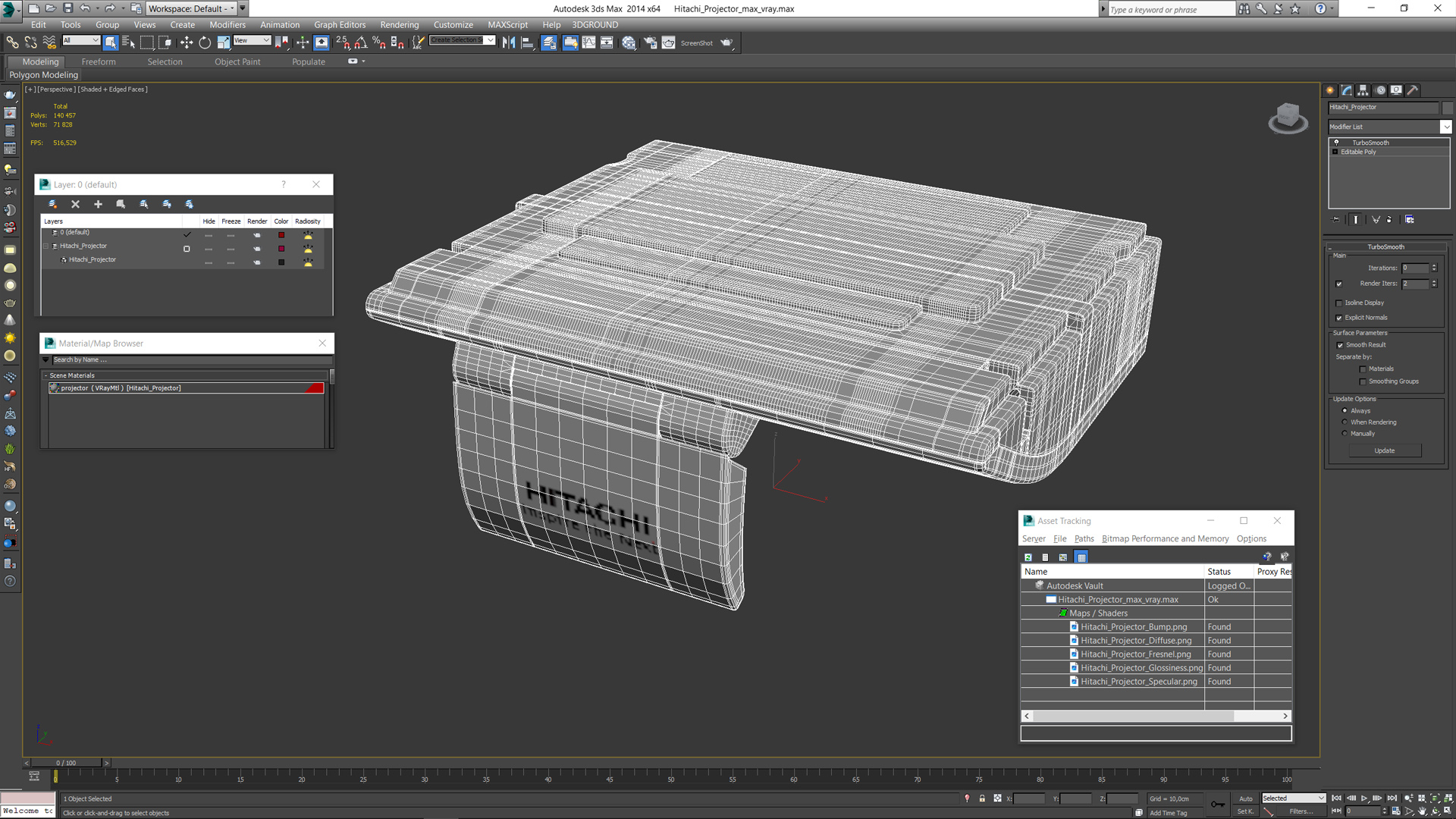Screen dimensions: 1456x819
Task: Click the Render Production teapot icon
Action: [726, 42]
